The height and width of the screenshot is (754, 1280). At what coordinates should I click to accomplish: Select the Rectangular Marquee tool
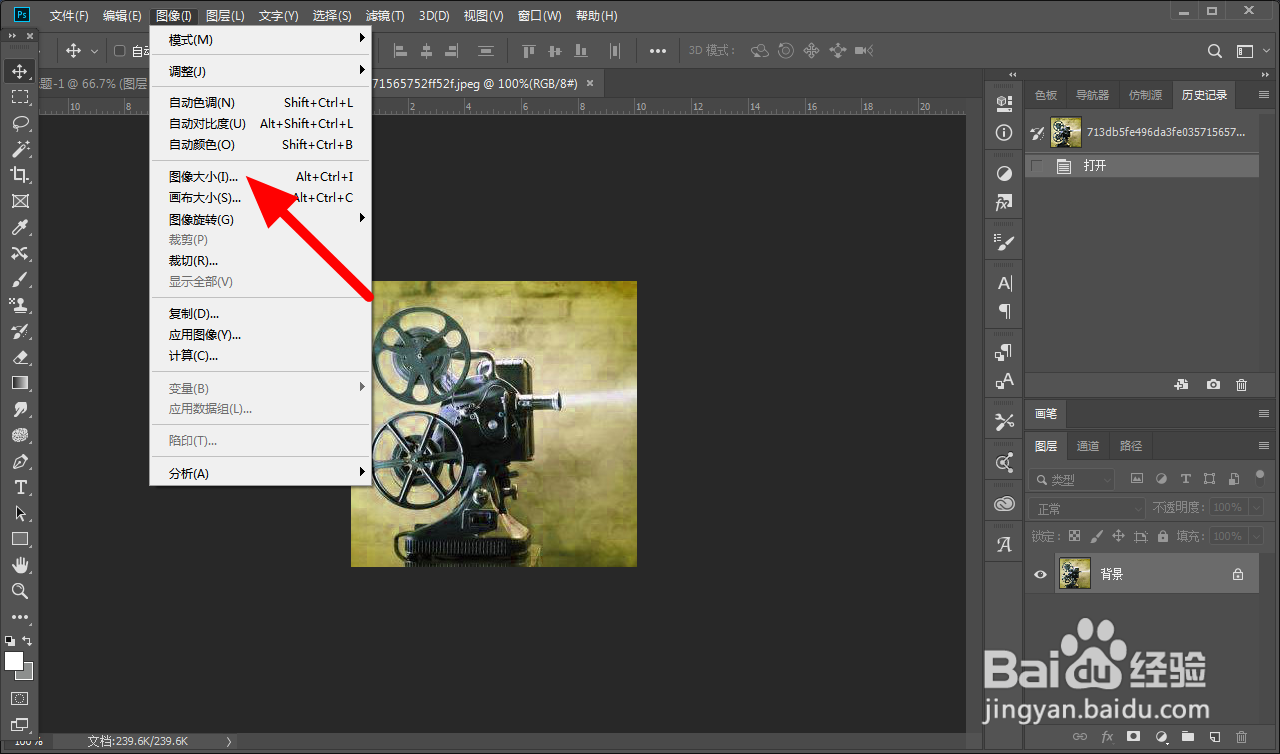(x=20, y=97)
